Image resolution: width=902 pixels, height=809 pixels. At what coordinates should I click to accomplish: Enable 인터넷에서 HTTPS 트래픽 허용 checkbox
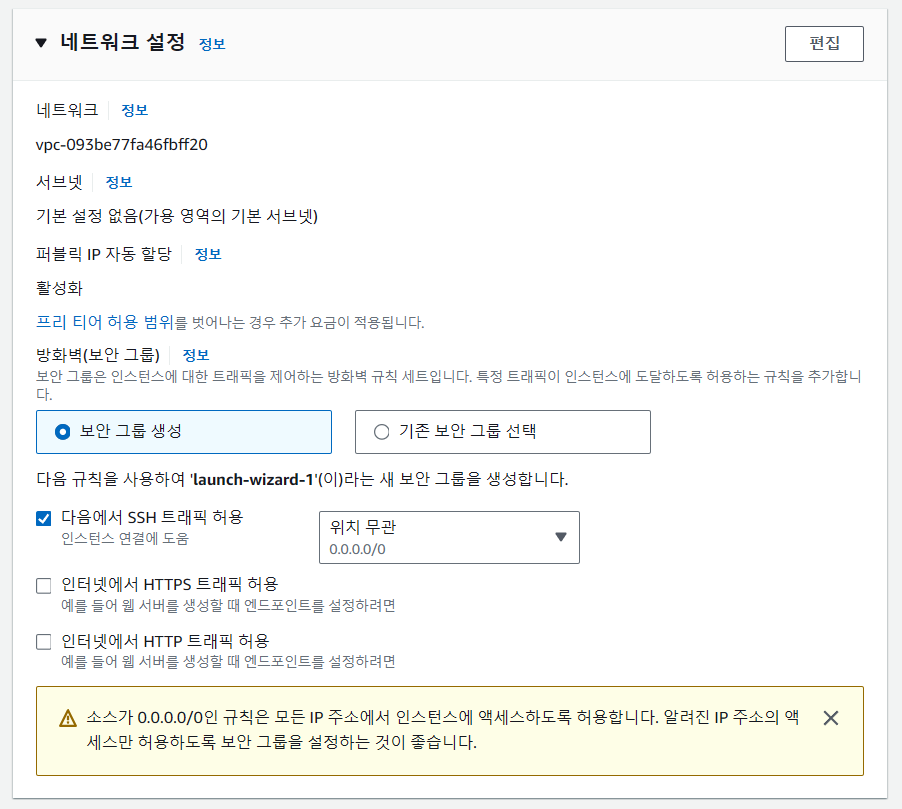tap(44, 586)
